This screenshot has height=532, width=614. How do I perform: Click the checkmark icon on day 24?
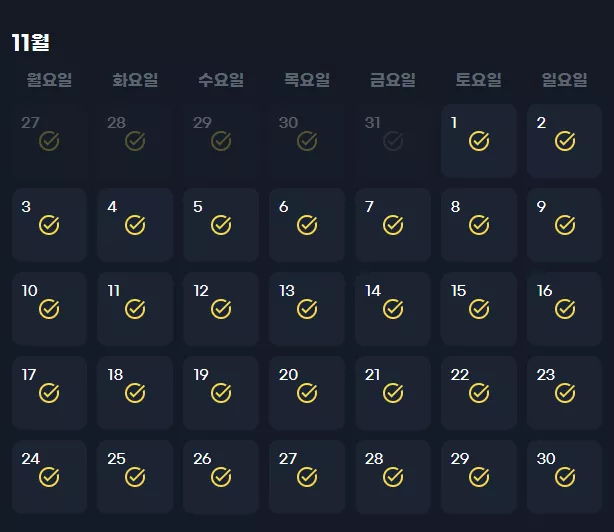[49, 477]
